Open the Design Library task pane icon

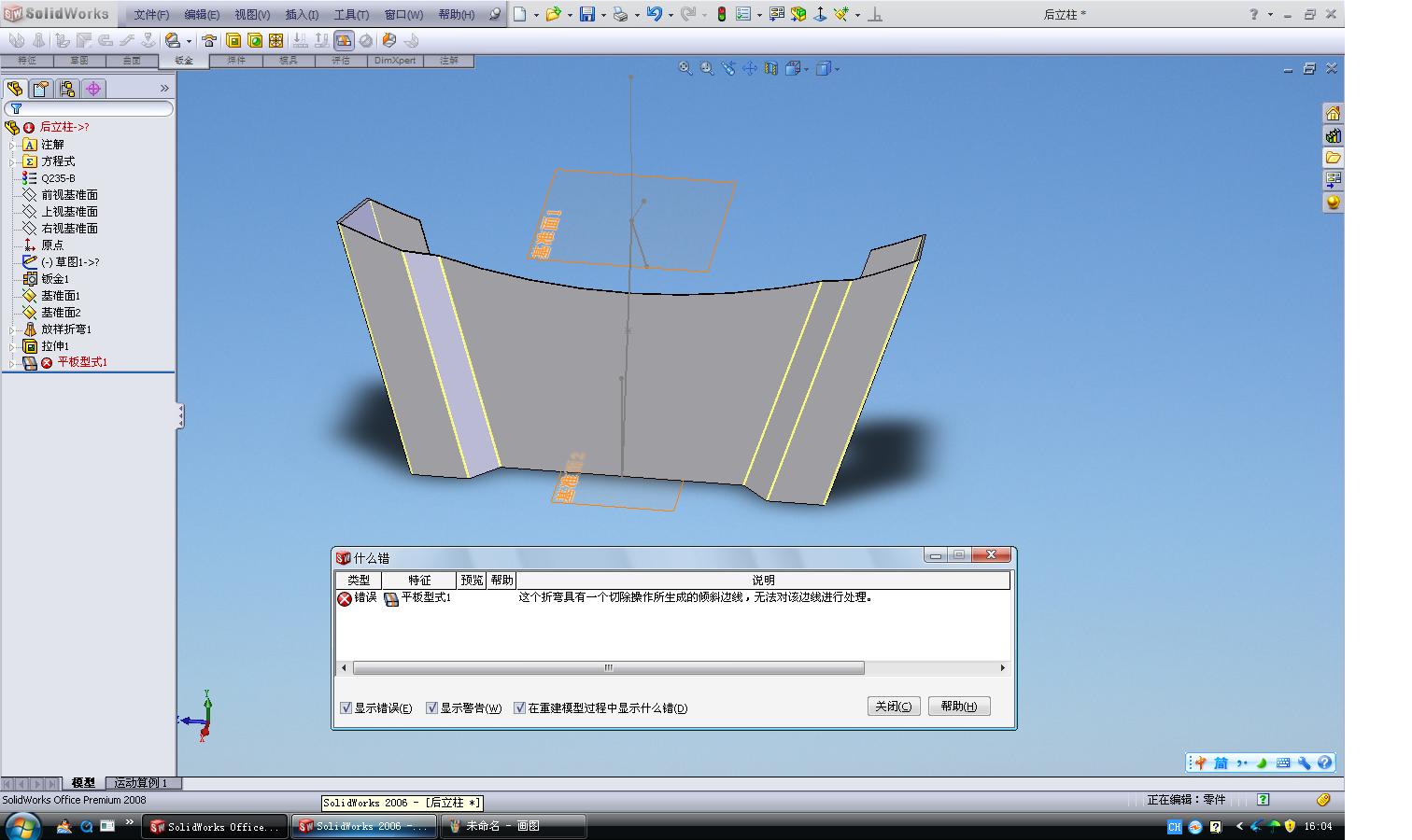pos(1333,135)
